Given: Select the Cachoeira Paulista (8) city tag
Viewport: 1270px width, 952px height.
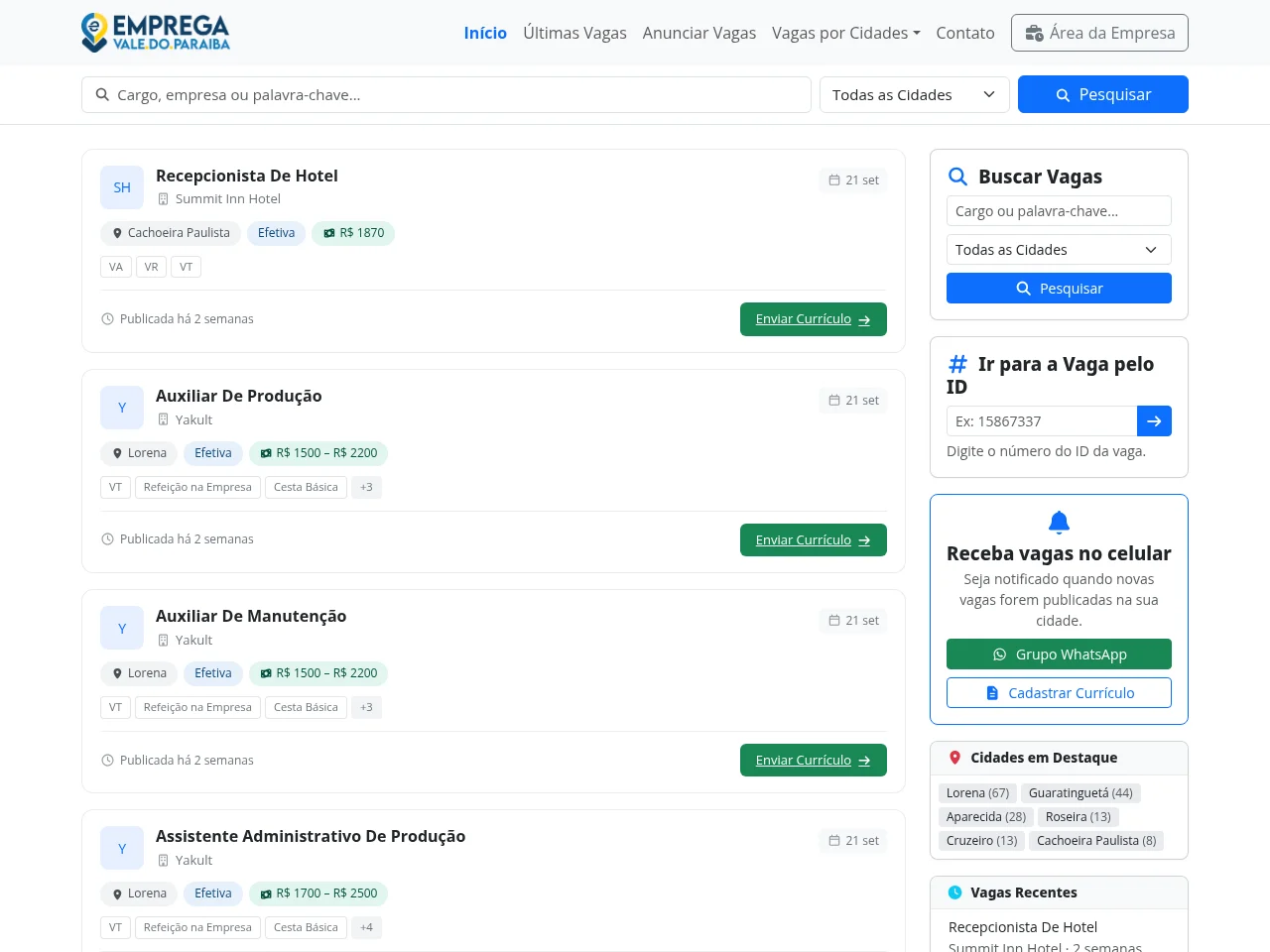Looking at the screenshot, I should [x=1096, y=841].
